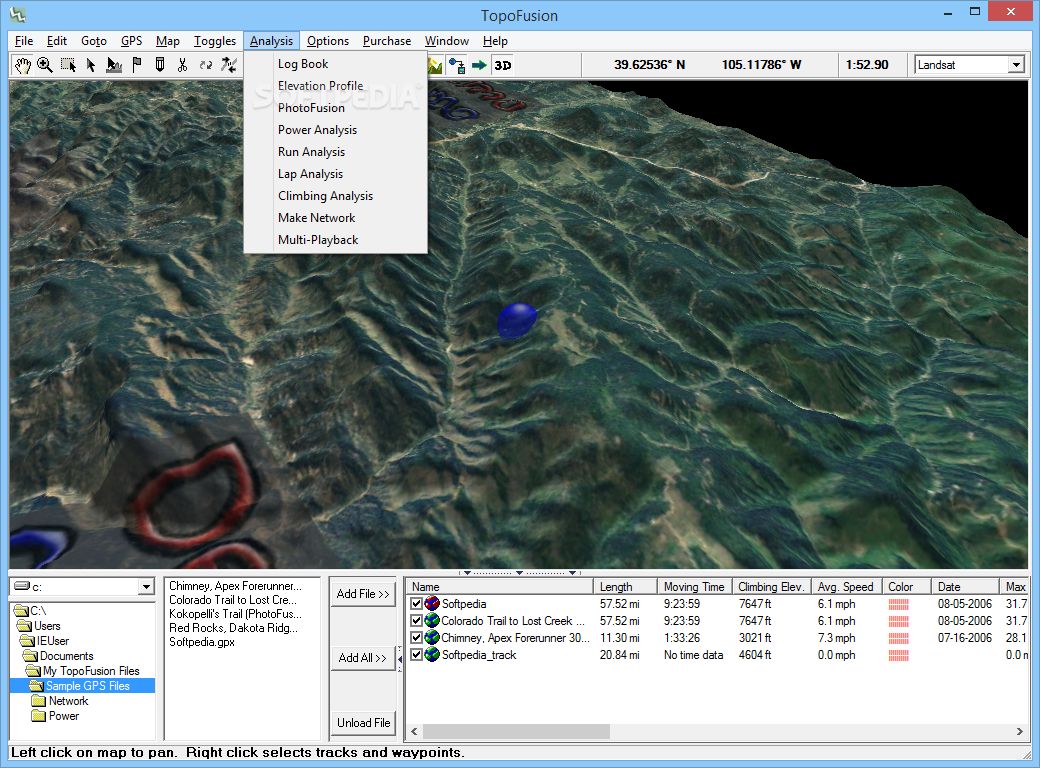Select the hand pan tool
The image size is (1040, 768).
pyautogui.click(x=23, y=65)
